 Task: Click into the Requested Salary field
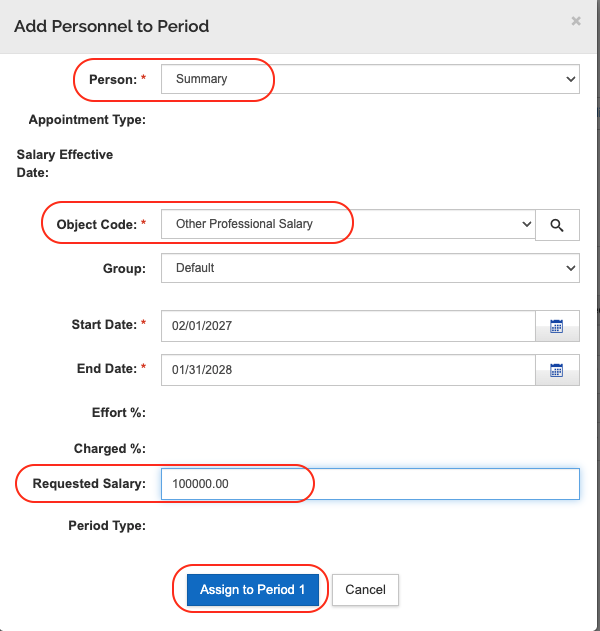pos(370,484)
